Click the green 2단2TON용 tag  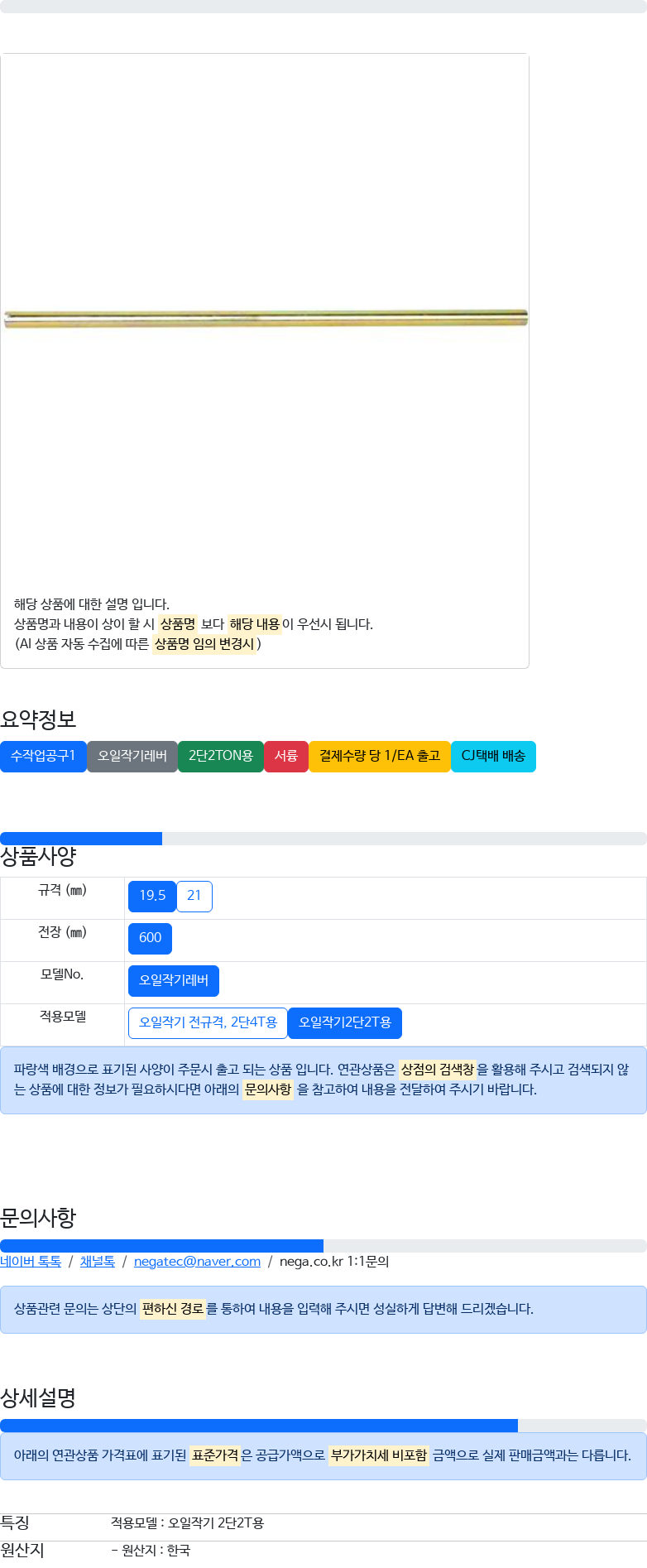221,756
